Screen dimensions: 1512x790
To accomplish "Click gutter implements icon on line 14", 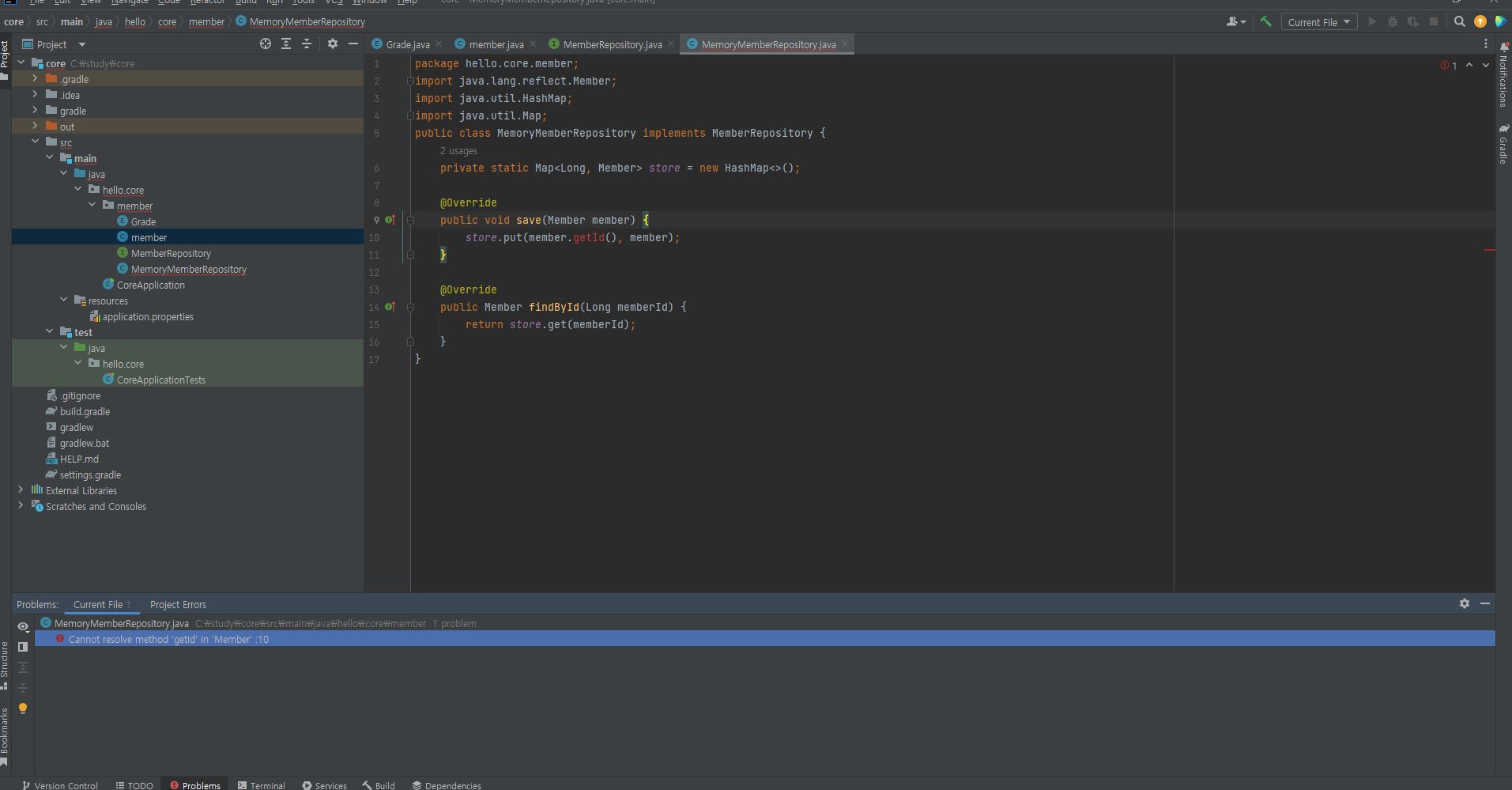I will (x=390, y=307).
